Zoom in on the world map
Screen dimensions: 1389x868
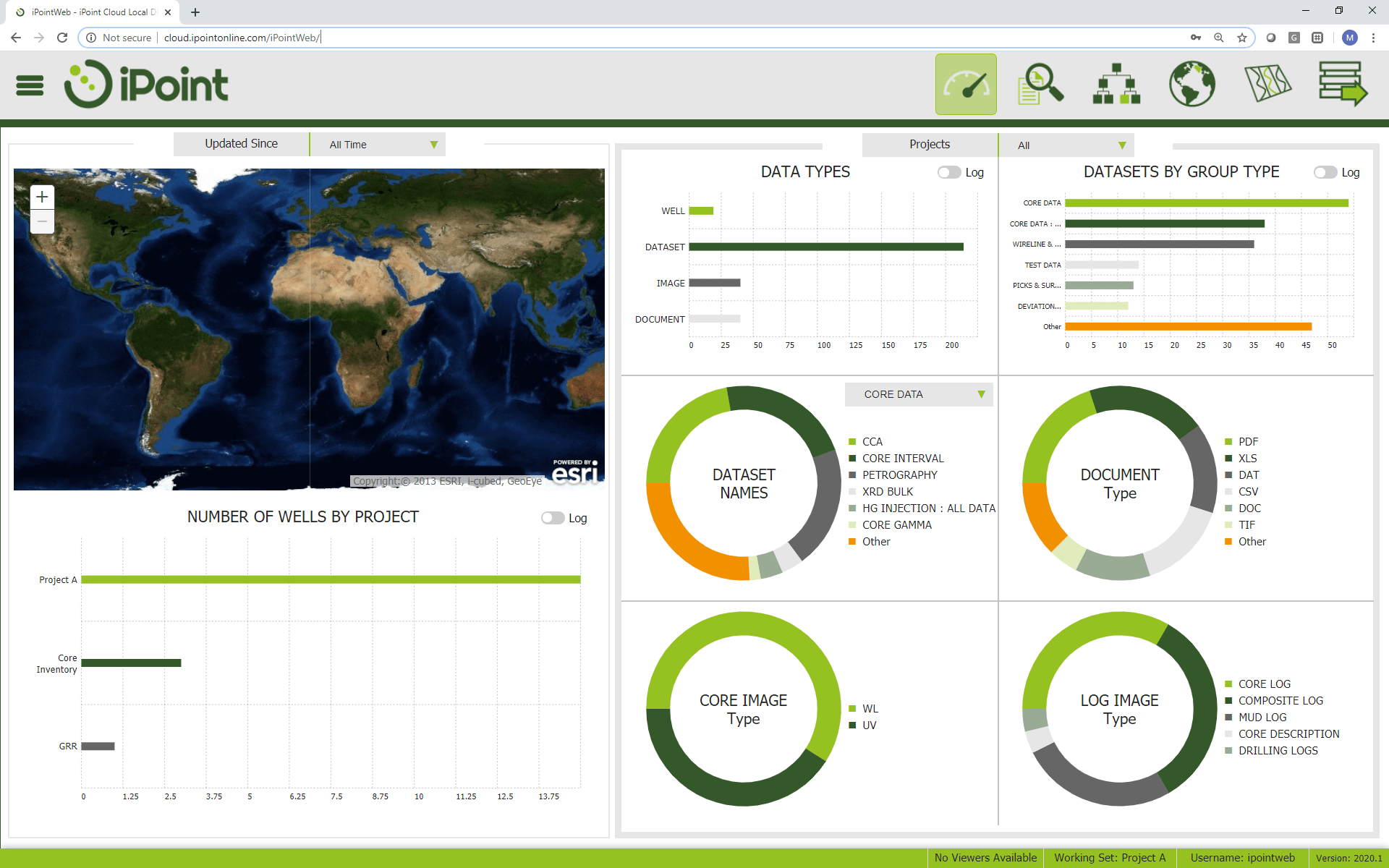click(x=42, y=197)
